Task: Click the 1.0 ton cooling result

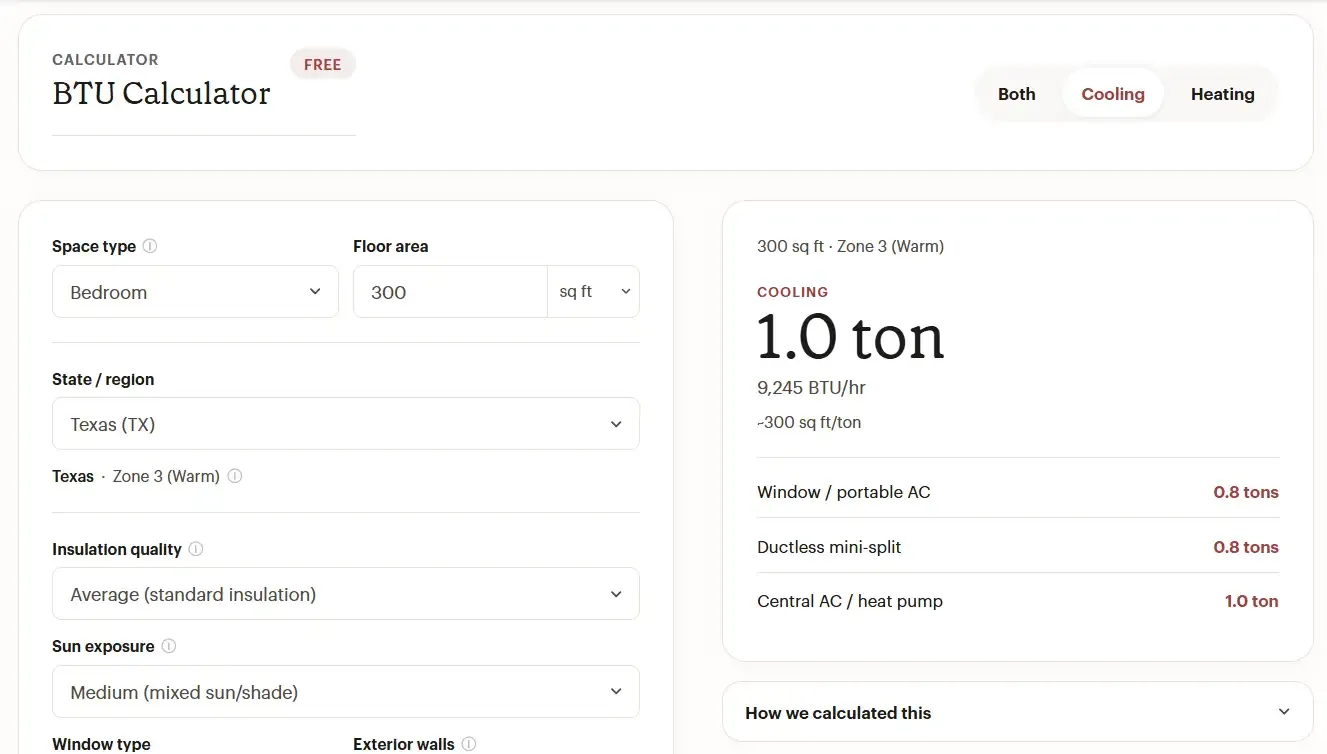Action: [x=851, y=337]
